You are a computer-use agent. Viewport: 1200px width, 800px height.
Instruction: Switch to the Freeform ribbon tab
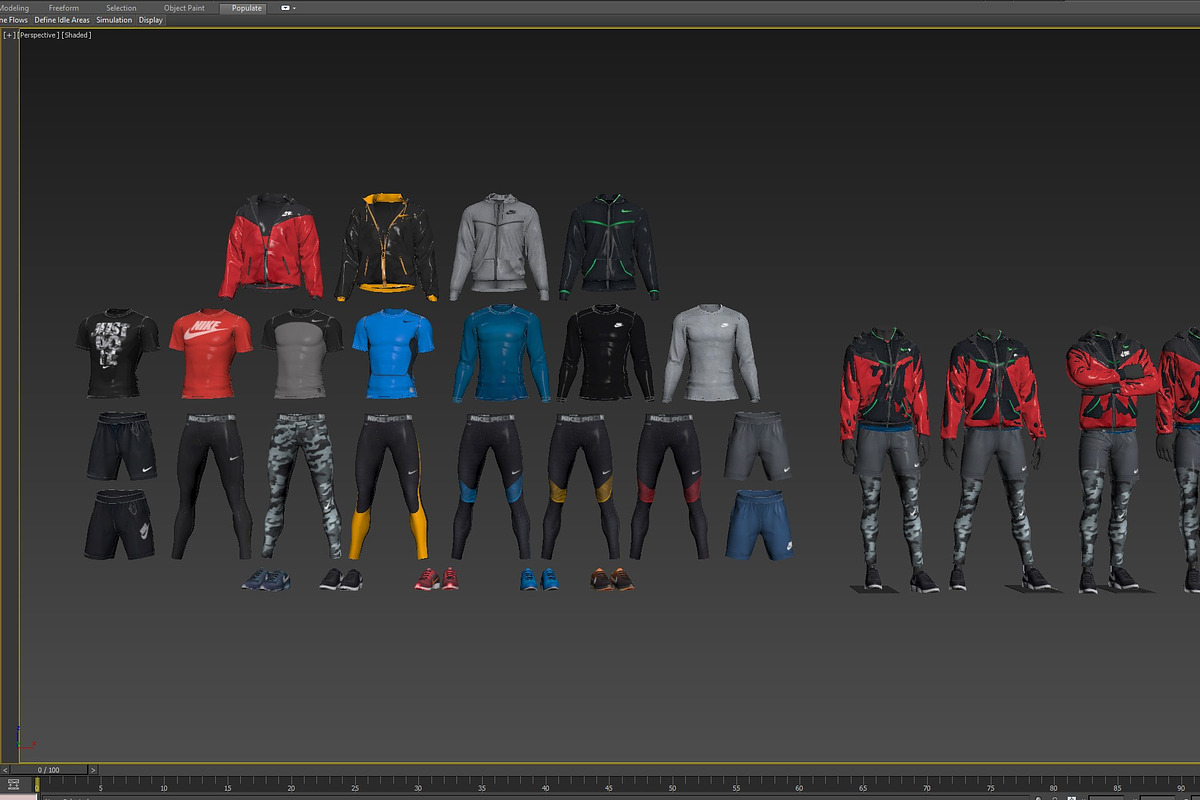(x=63, y=8)
